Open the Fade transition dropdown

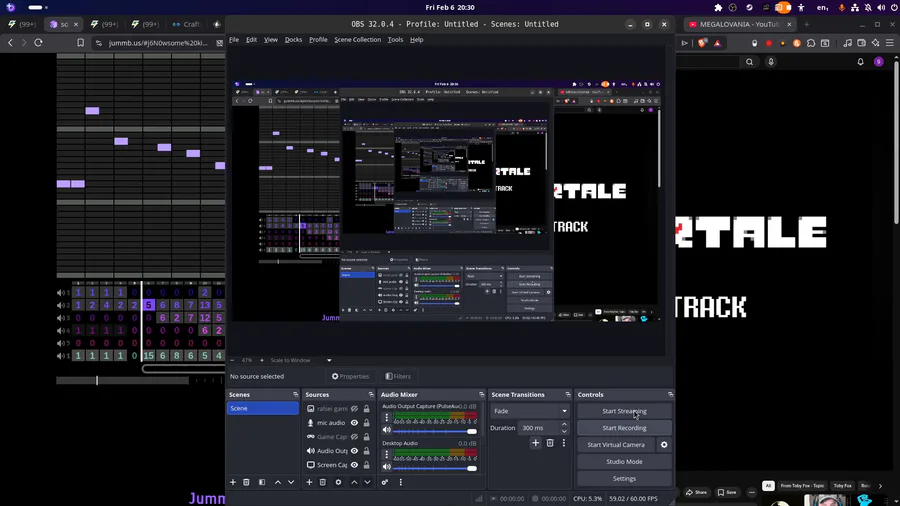point(529,411)
